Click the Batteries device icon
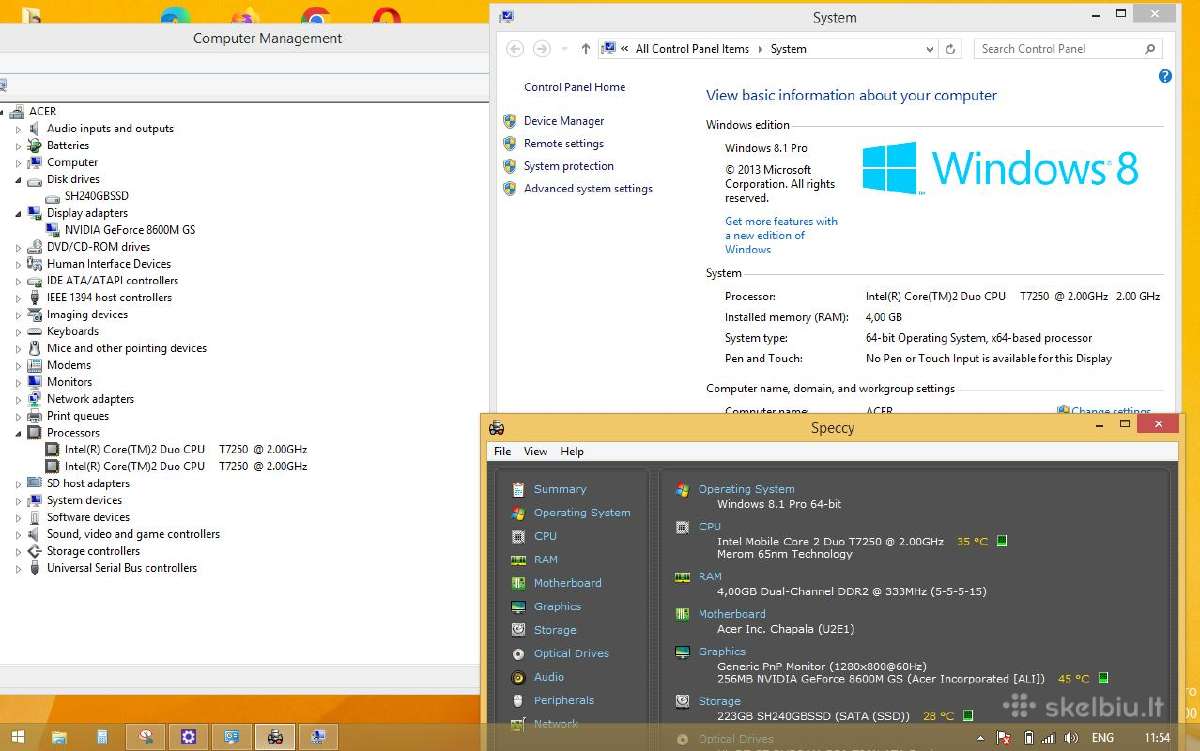The height and width of the screenshot is (751, 1200). 35,145
